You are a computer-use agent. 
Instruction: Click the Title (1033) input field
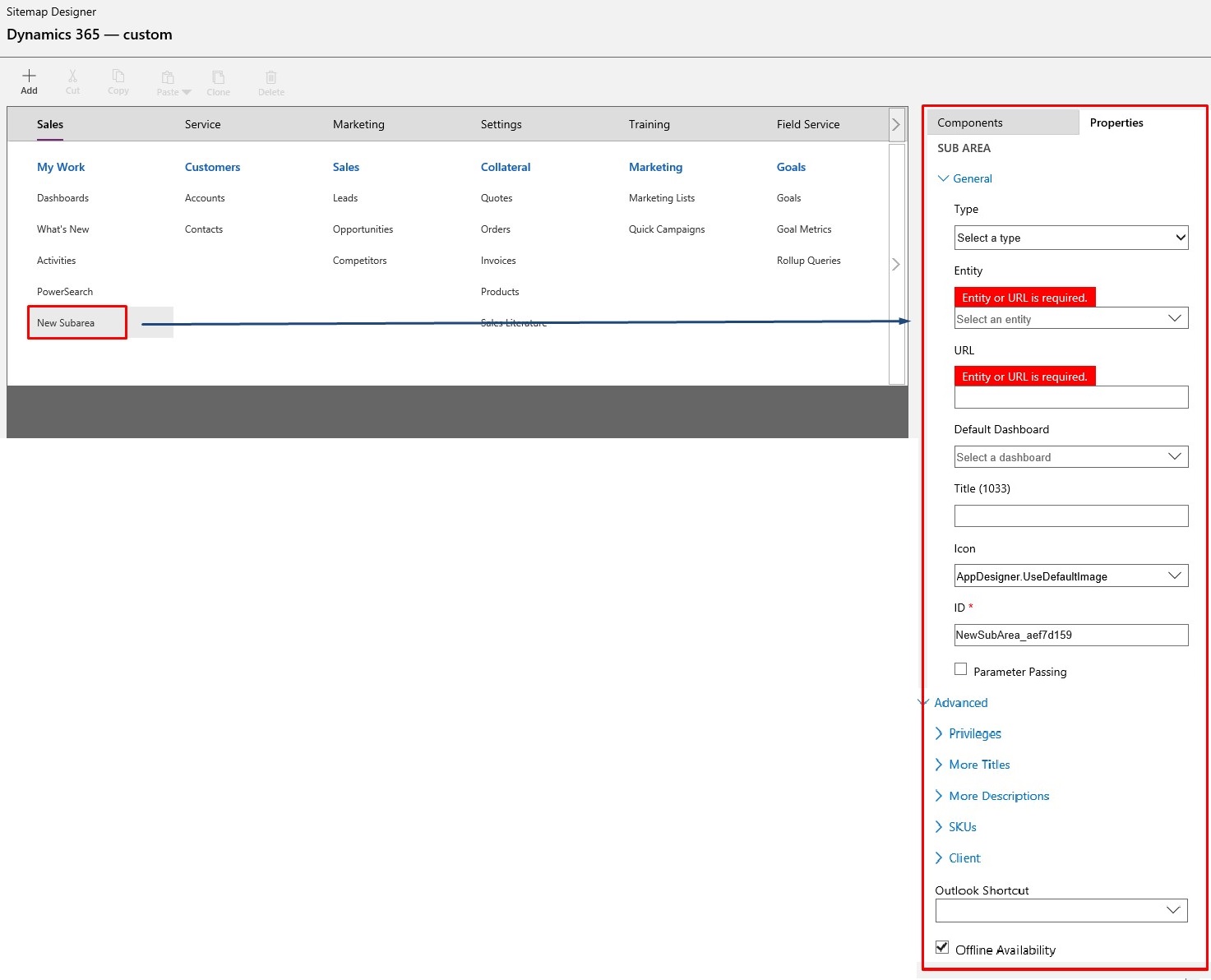pyautogui.click(x=1071, y=515)
